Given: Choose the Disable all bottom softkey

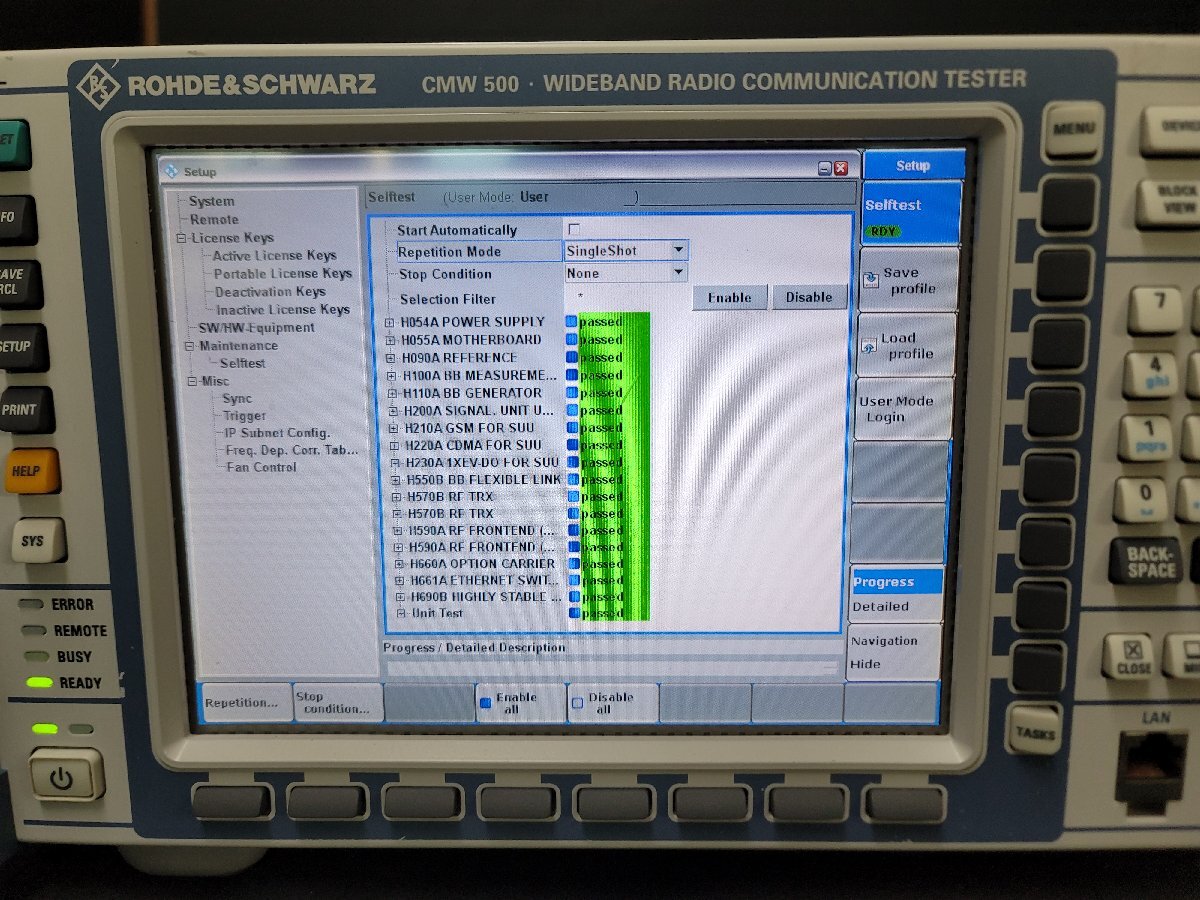Looking at the screenshot, I should coord(613,703).
